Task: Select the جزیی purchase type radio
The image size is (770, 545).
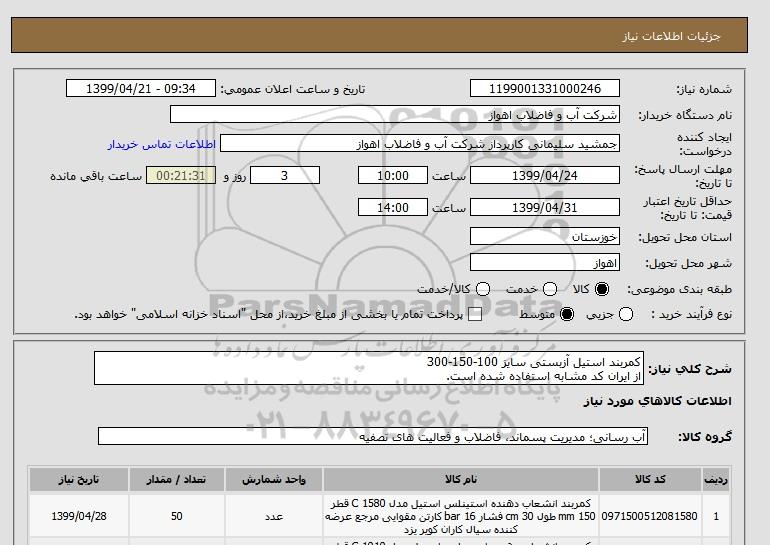Action: click(x=626, y=314)
